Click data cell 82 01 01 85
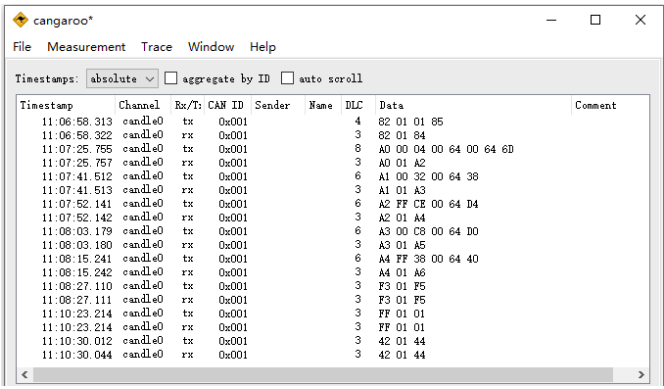This screenshot has height=389, width=664. [411, 122]
